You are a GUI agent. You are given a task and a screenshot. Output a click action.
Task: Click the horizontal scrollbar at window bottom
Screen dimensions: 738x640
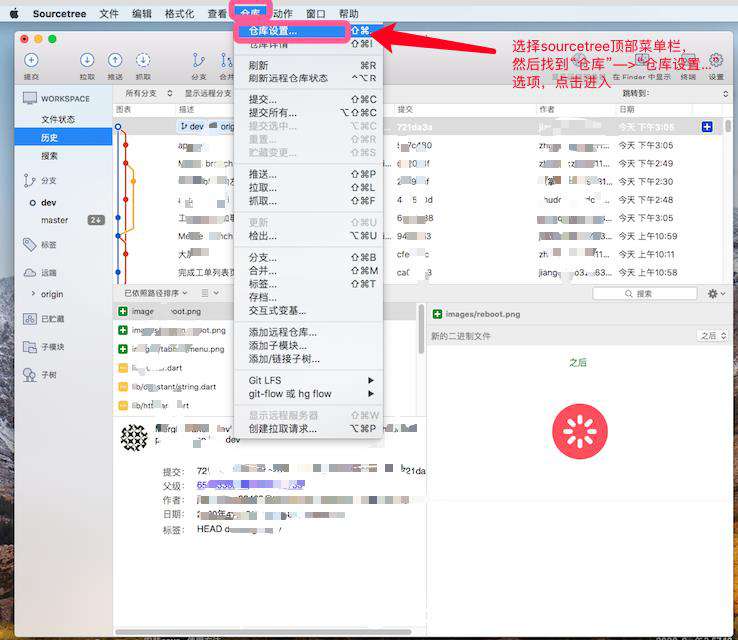tap(264, 632)
